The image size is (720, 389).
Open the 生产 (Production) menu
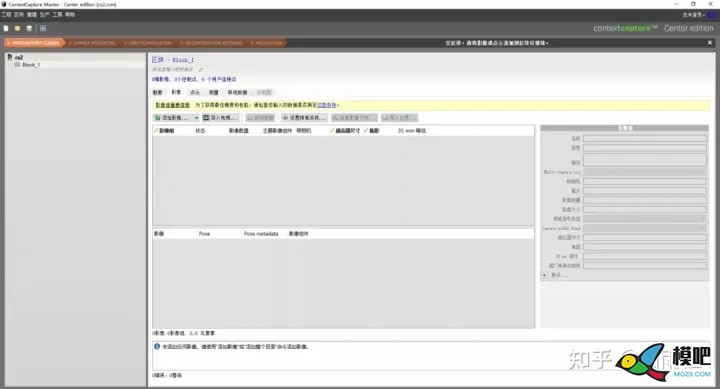45,15
